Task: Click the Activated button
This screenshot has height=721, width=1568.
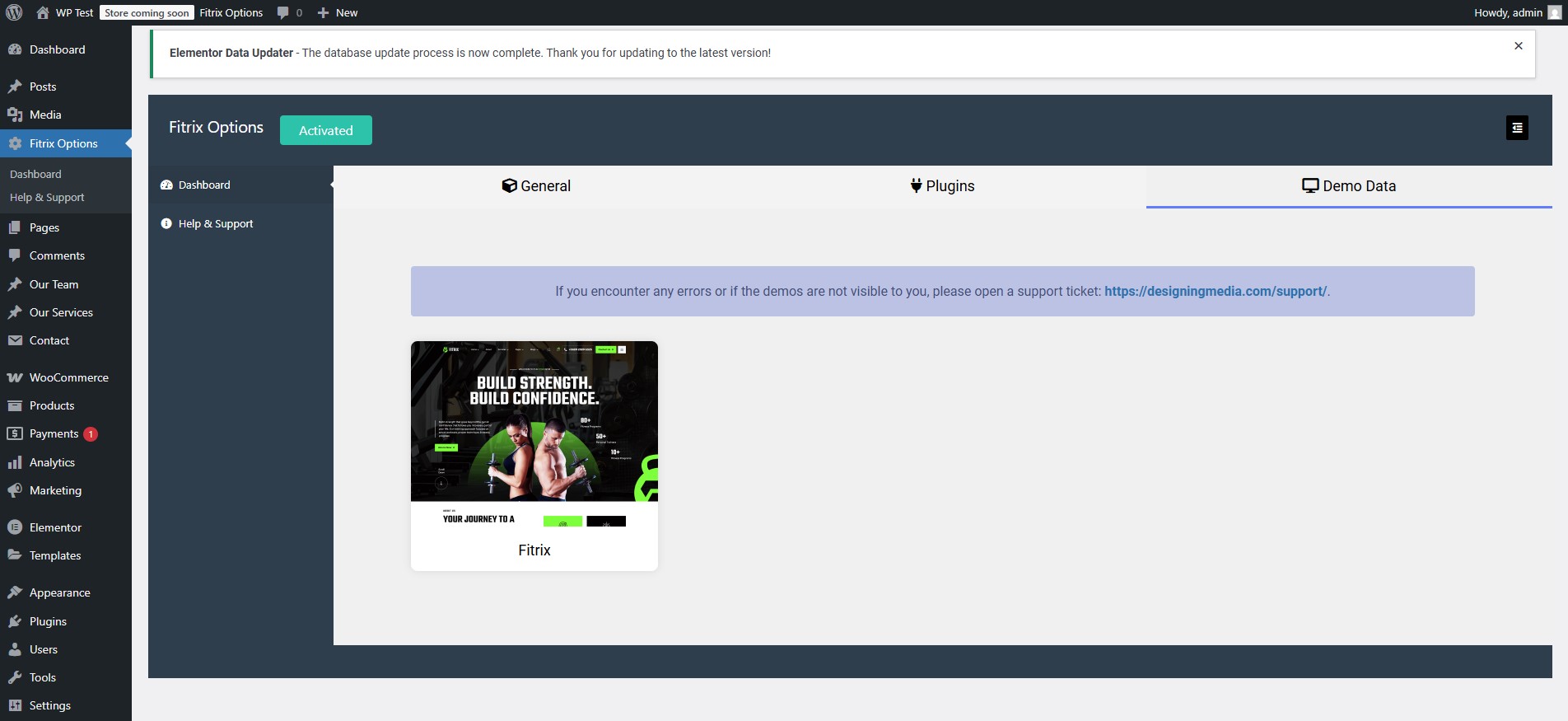Action: click(325, 130)
